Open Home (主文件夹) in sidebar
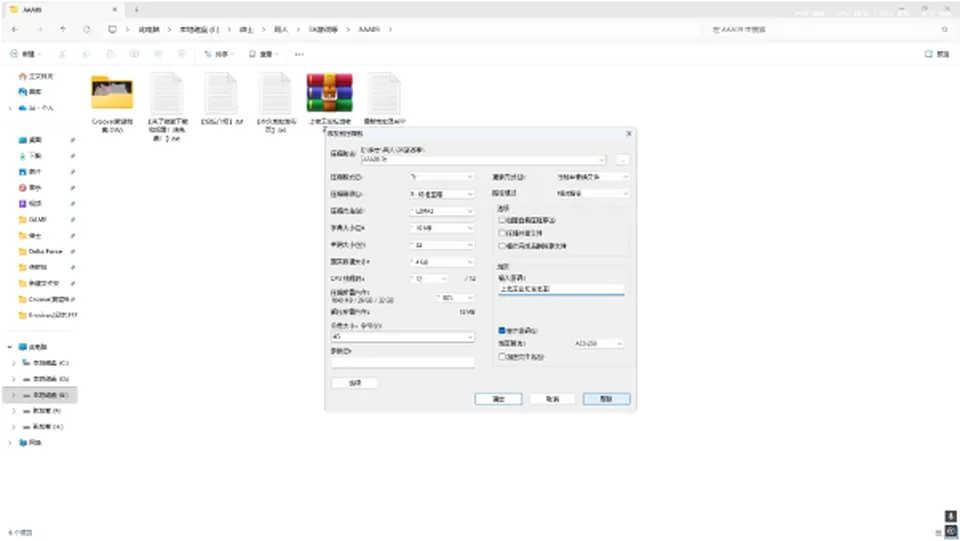This screenshot has width=960, height=541. [x=36, y=76]
